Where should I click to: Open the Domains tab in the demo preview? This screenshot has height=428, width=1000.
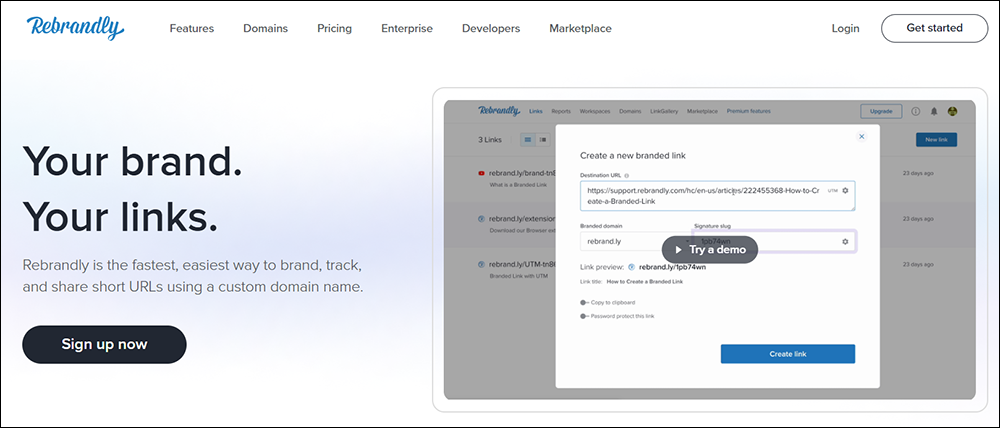[630, 111]
